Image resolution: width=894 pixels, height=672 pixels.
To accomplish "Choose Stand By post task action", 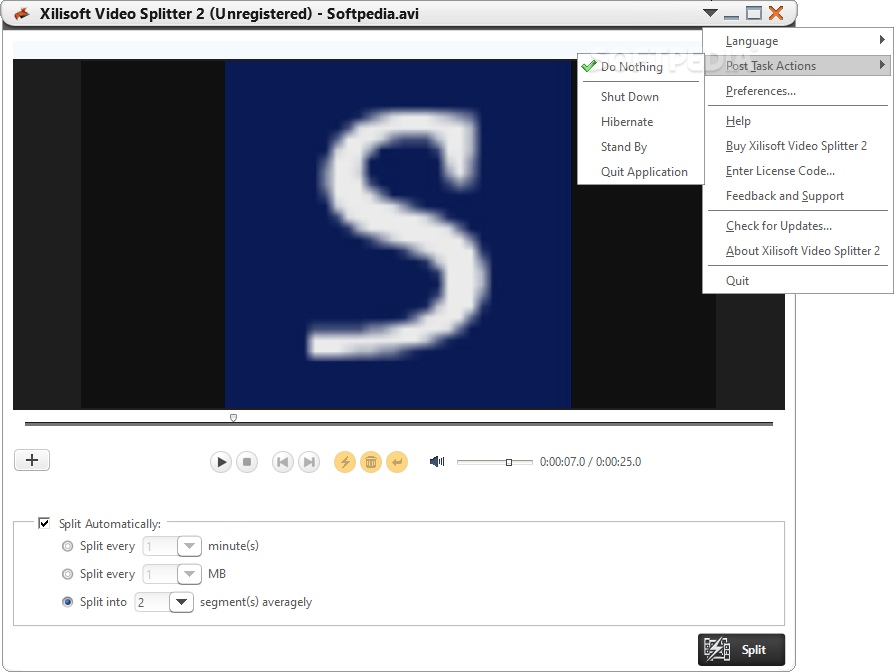I will pos(641,147).
